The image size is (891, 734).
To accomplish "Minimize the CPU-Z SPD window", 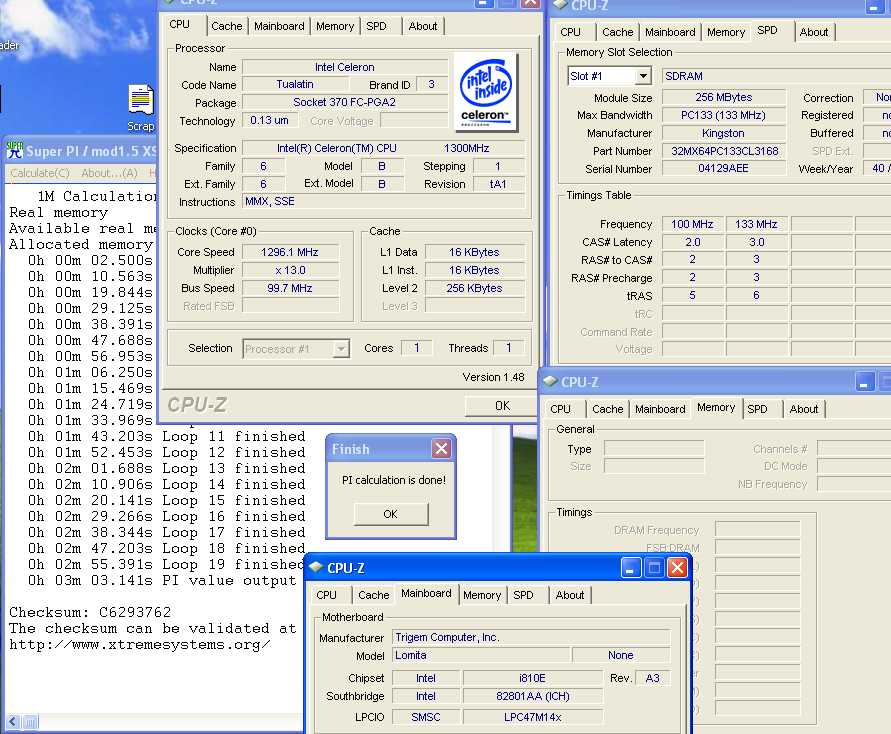I will tap(873, 7).
